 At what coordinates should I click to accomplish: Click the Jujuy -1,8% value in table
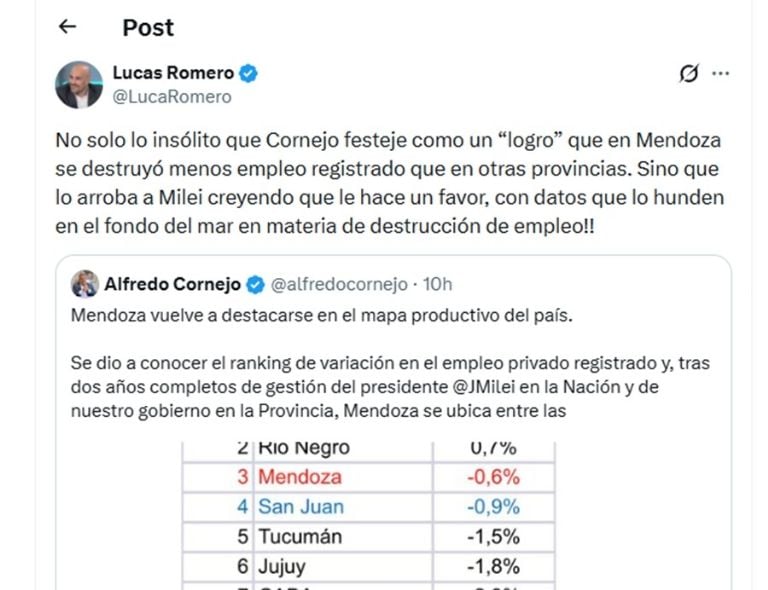tap(493, 567)
